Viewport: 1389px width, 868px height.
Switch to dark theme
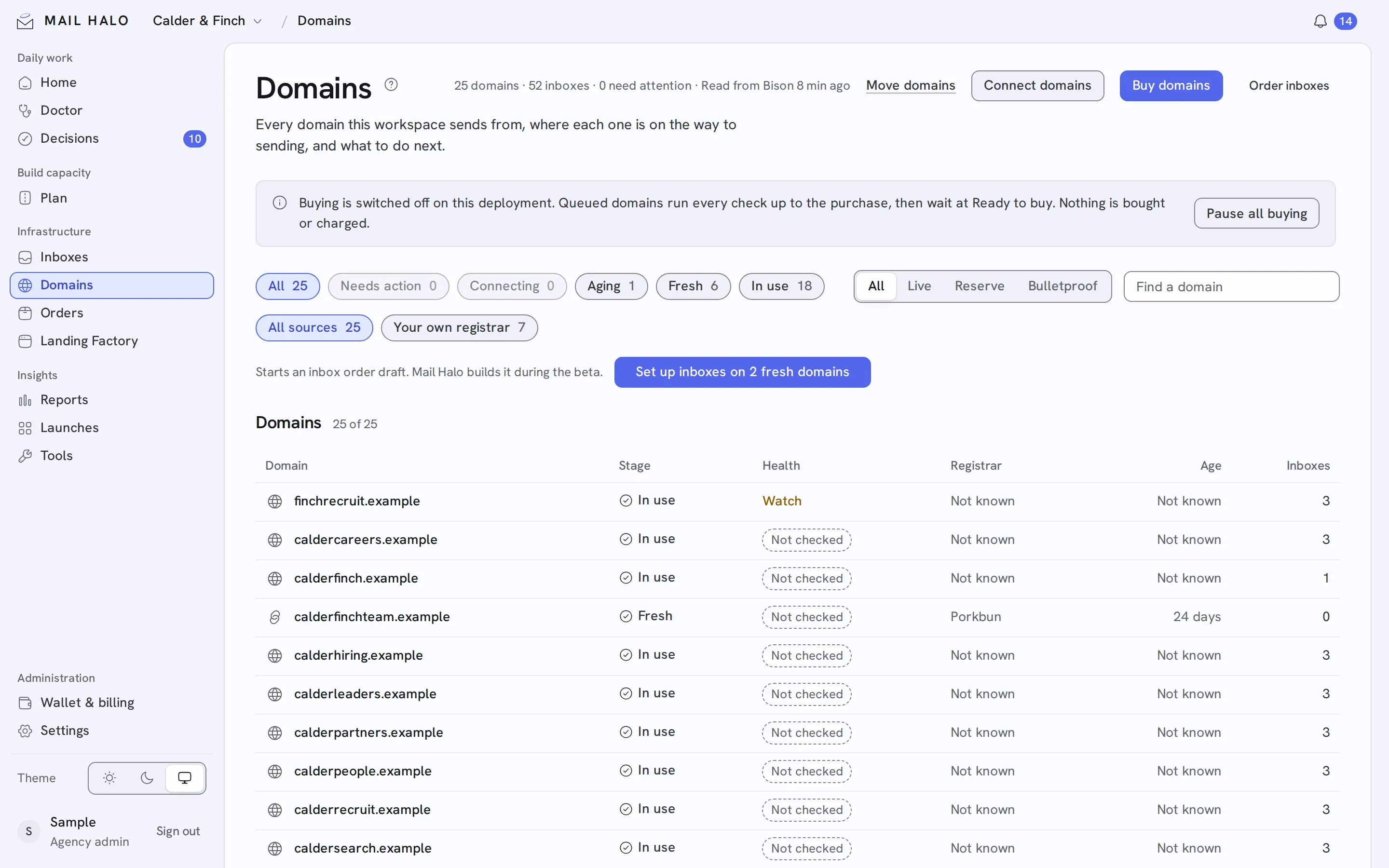pos(147,778)
